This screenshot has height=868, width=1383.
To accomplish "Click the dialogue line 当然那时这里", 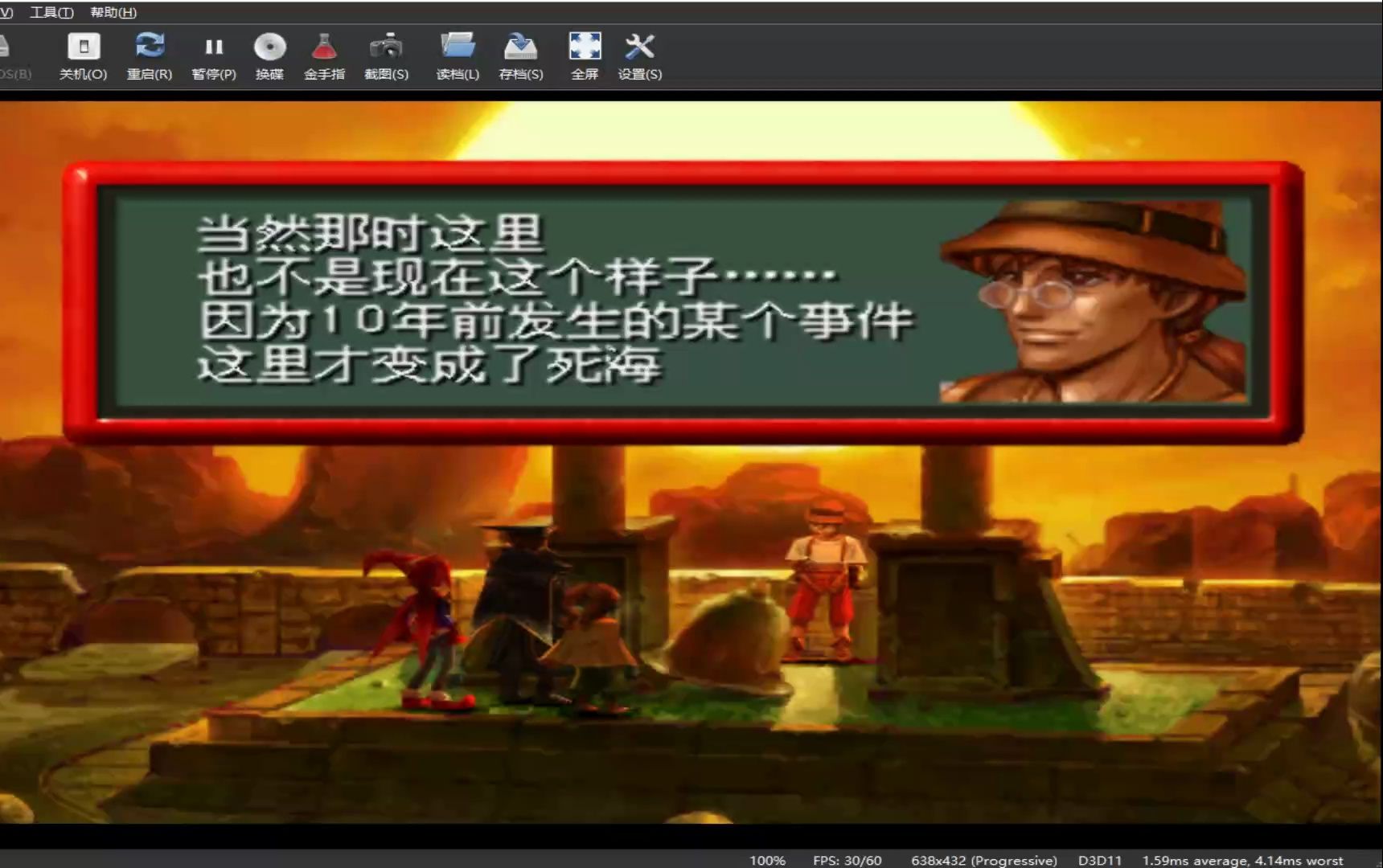I will click(x=371, y=233).
